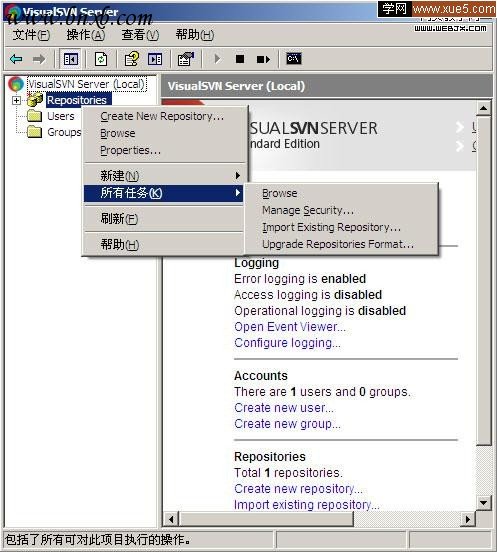Click the text 'Access logging is disabled'
The height and width of the screenshot is (552, 497).
[308, 295]
